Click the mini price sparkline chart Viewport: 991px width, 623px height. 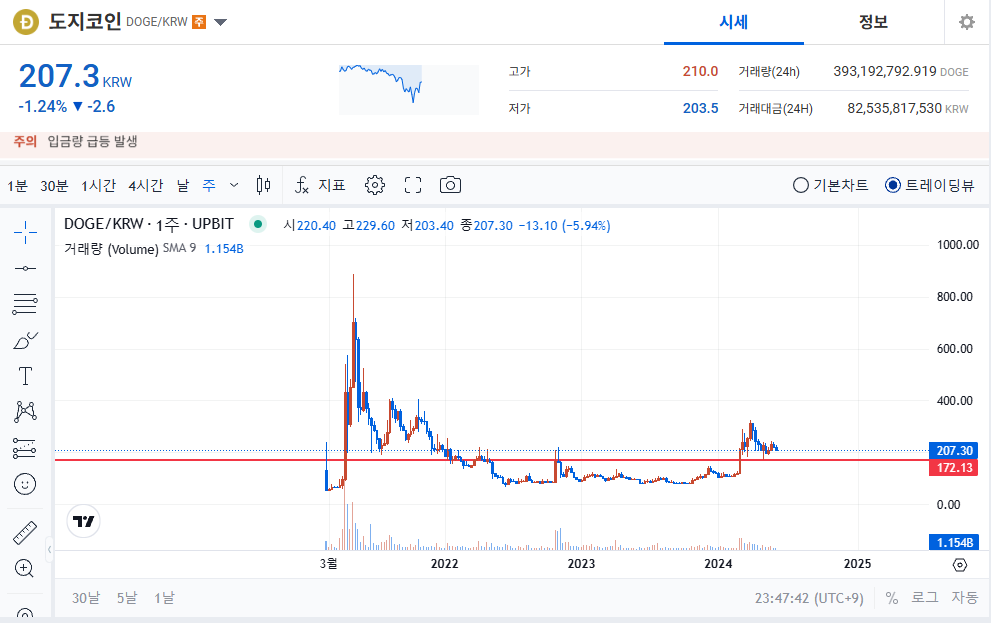pyautogui.click(x=409, y=89)
